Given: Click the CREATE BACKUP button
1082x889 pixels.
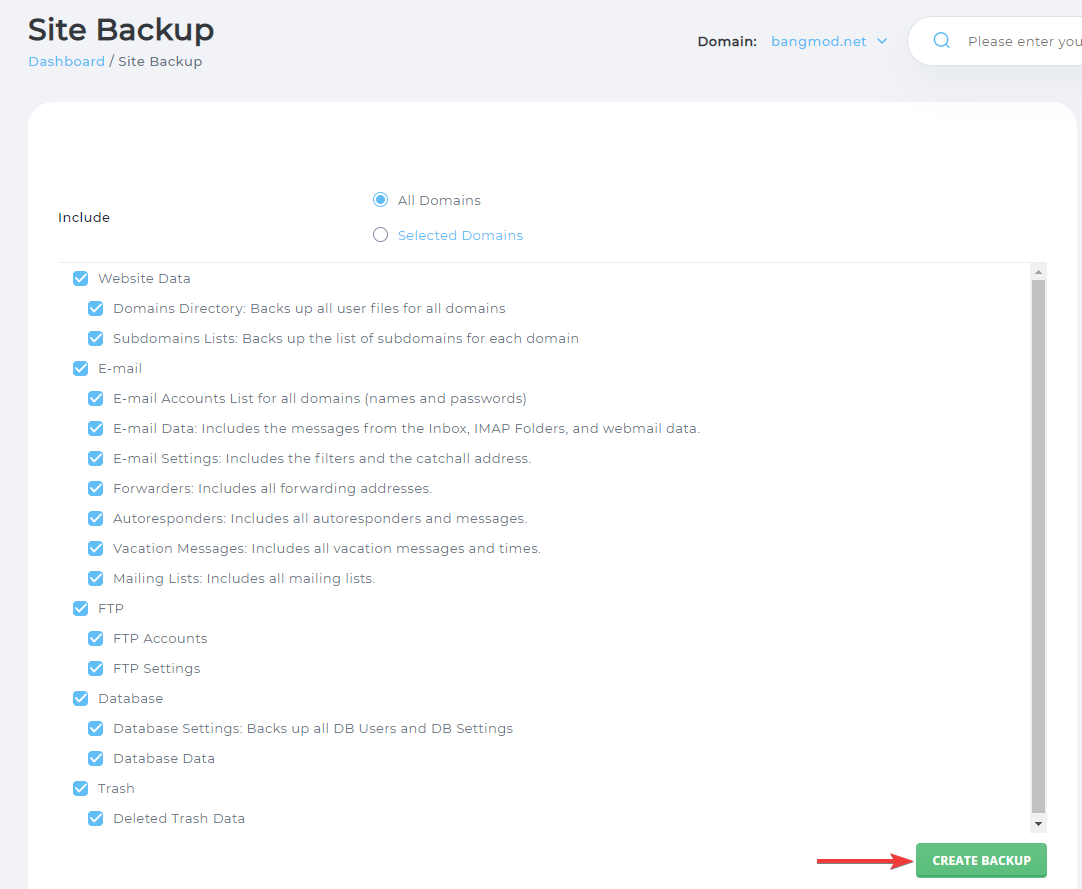Looking at the screenshot, I should tap(981, 861).
